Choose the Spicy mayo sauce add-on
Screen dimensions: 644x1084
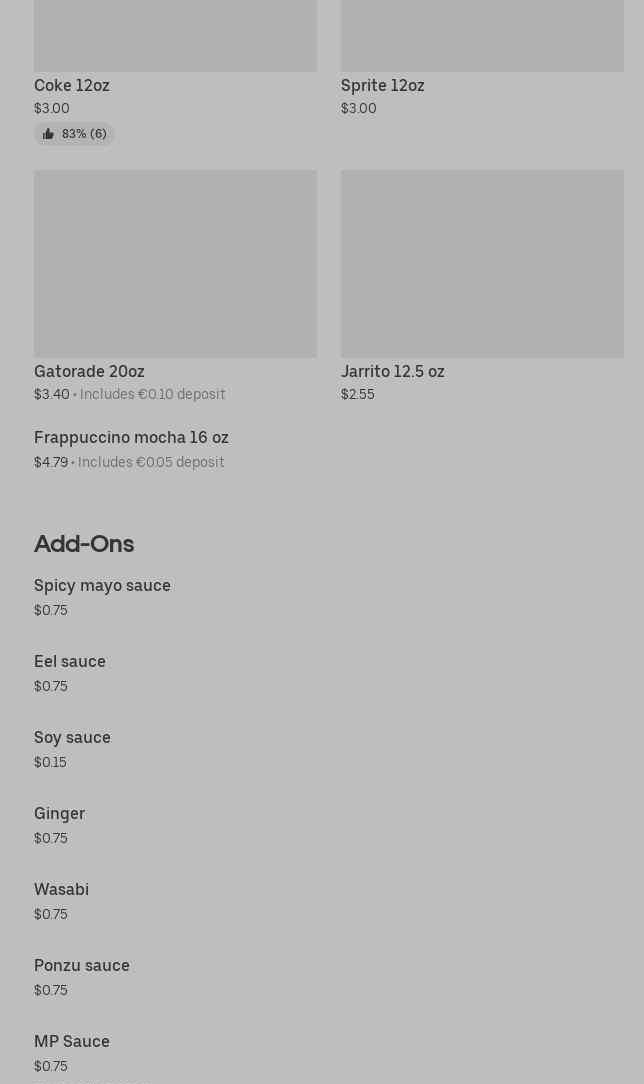pyautogui.click(x=102, y=586)
